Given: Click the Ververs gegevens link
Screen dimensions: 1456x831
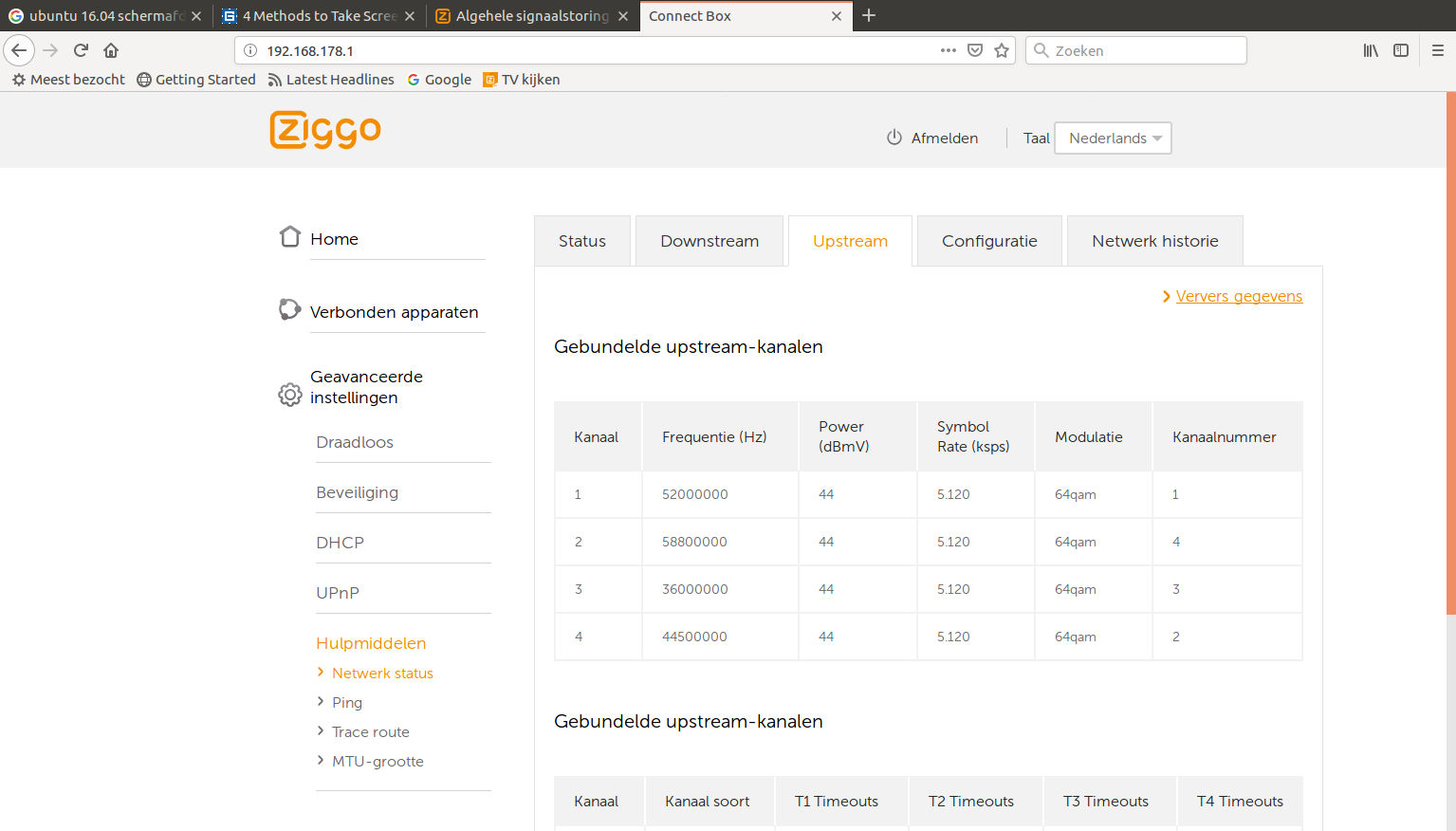Looking at the screenshot, I should (1239, 297).
